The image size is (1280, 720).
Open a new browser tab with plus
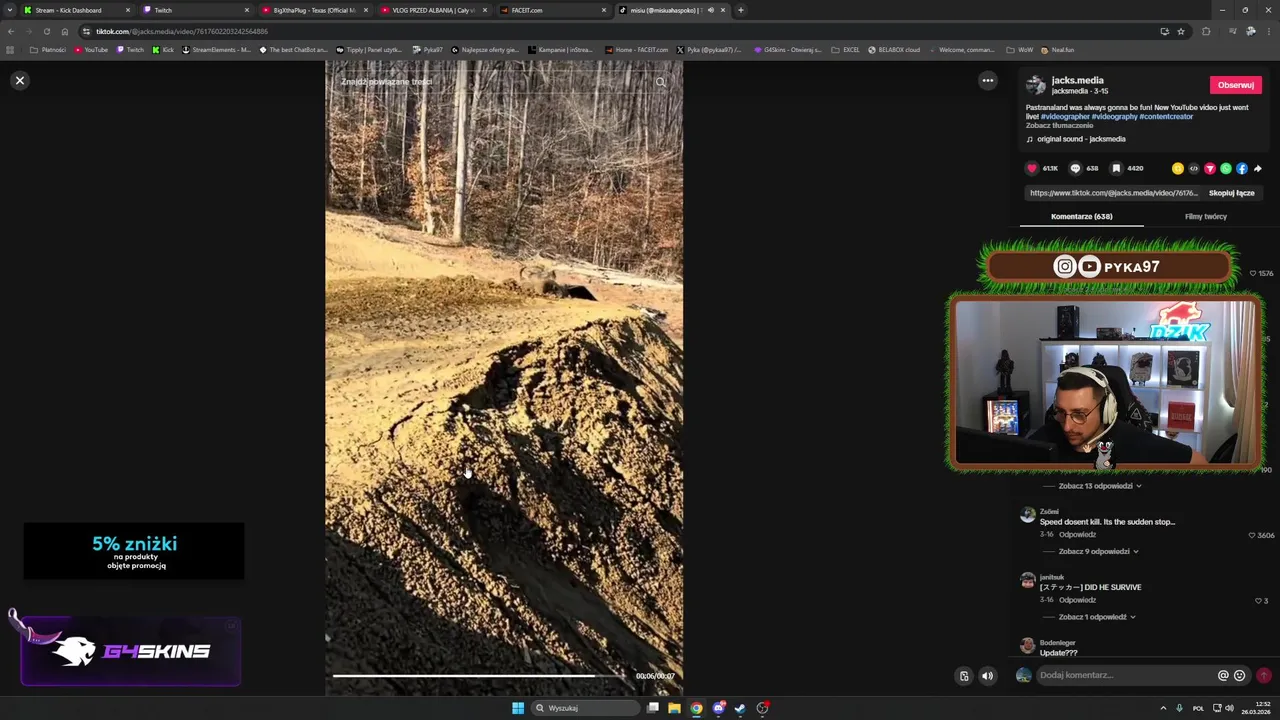[740, 10]
